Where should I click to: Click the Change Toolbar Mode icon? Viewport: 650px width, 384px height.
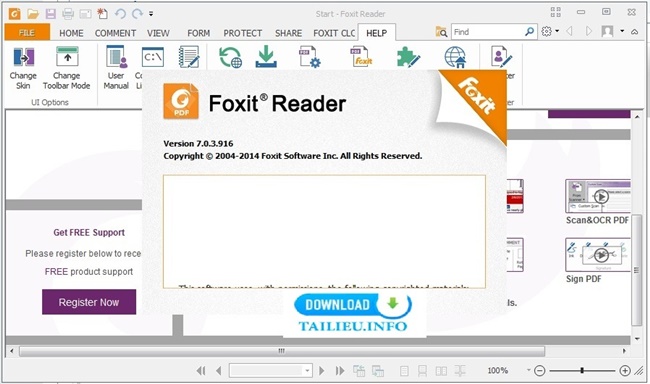[x=67, y=57]
